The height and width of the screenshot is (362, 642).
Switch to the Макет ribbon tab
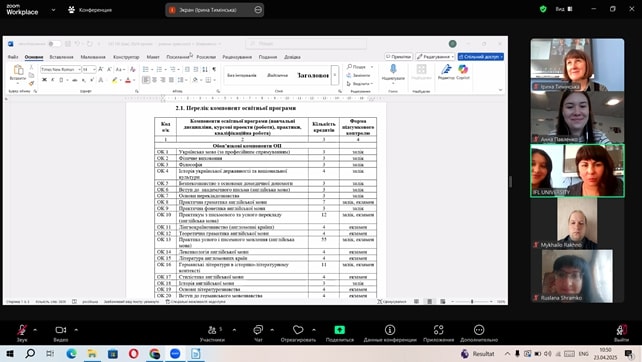tap(153, 57)
